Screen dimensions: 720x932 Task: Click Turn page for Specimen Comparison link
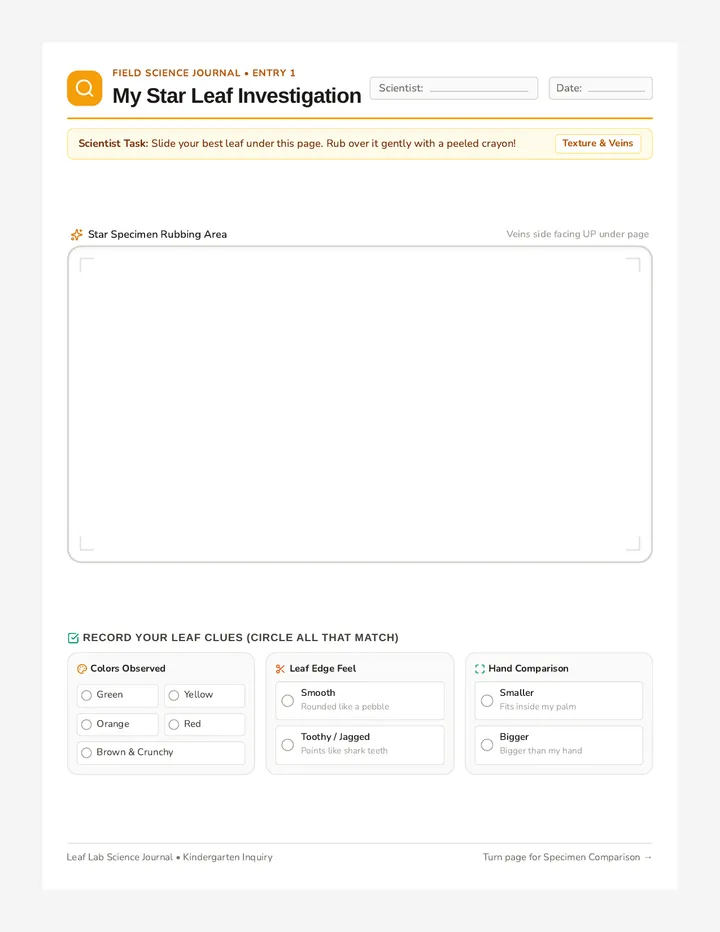[567, 857]
